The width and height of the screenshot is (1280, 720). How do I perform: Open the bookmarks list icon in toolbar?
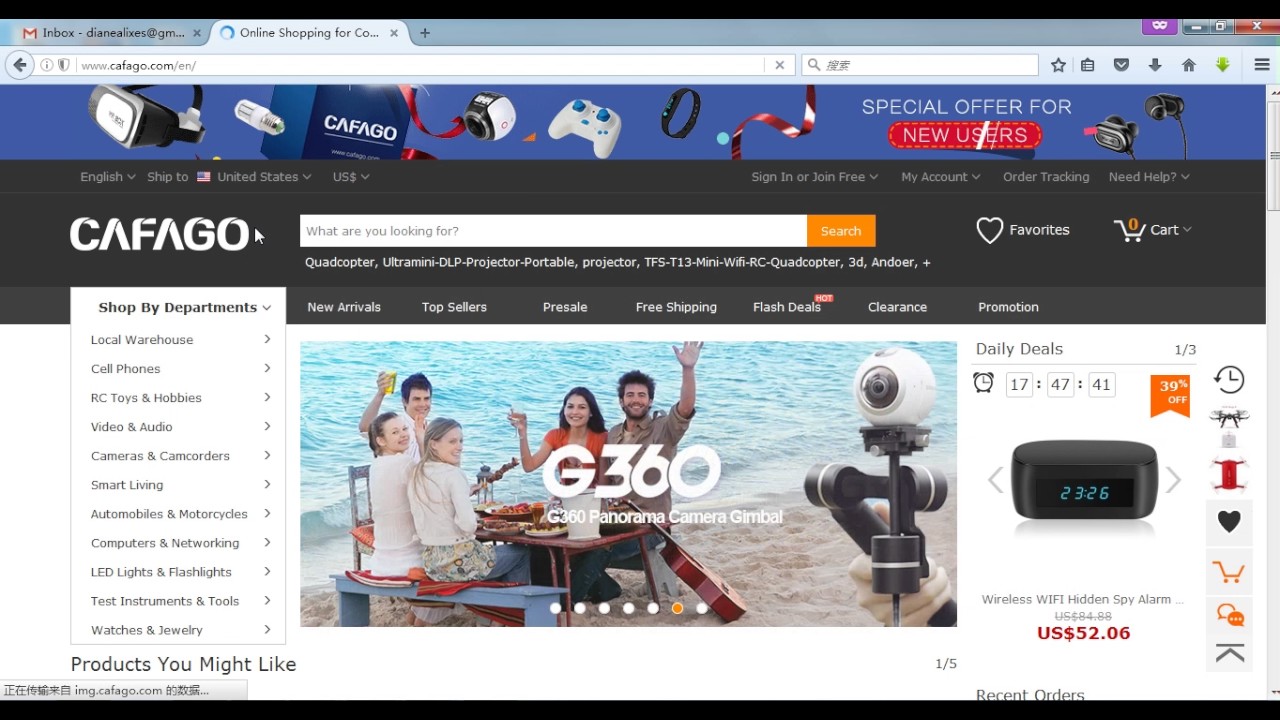click(1088, 65)
